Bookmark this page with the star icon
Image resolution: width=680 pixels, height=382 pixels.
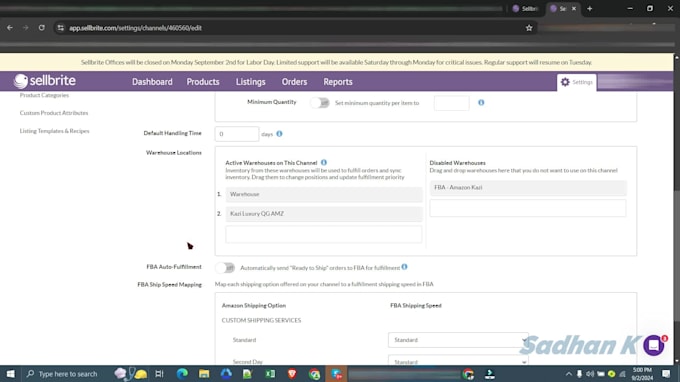tap(529, 28)
